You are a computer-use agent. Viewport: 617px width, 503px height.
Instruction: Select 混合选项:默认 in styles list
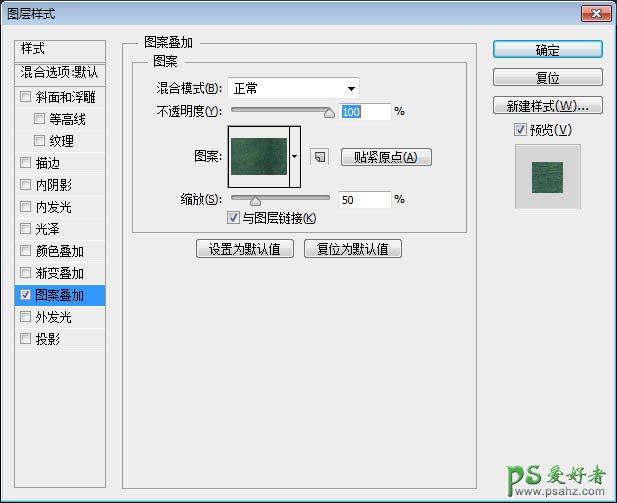click(x=61, y=73)
